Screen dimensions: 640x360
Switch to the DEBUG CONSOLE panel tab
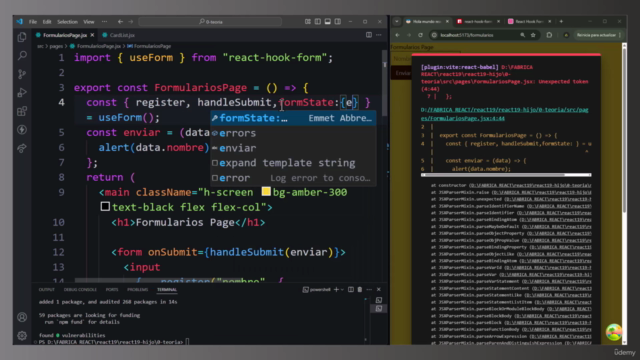(80, 289)
